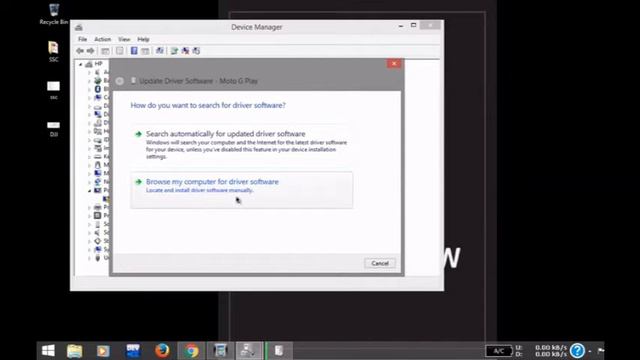640x360 pixels.
Task: Click the blue question mark tray icon
Action: [x=577, y=351]
